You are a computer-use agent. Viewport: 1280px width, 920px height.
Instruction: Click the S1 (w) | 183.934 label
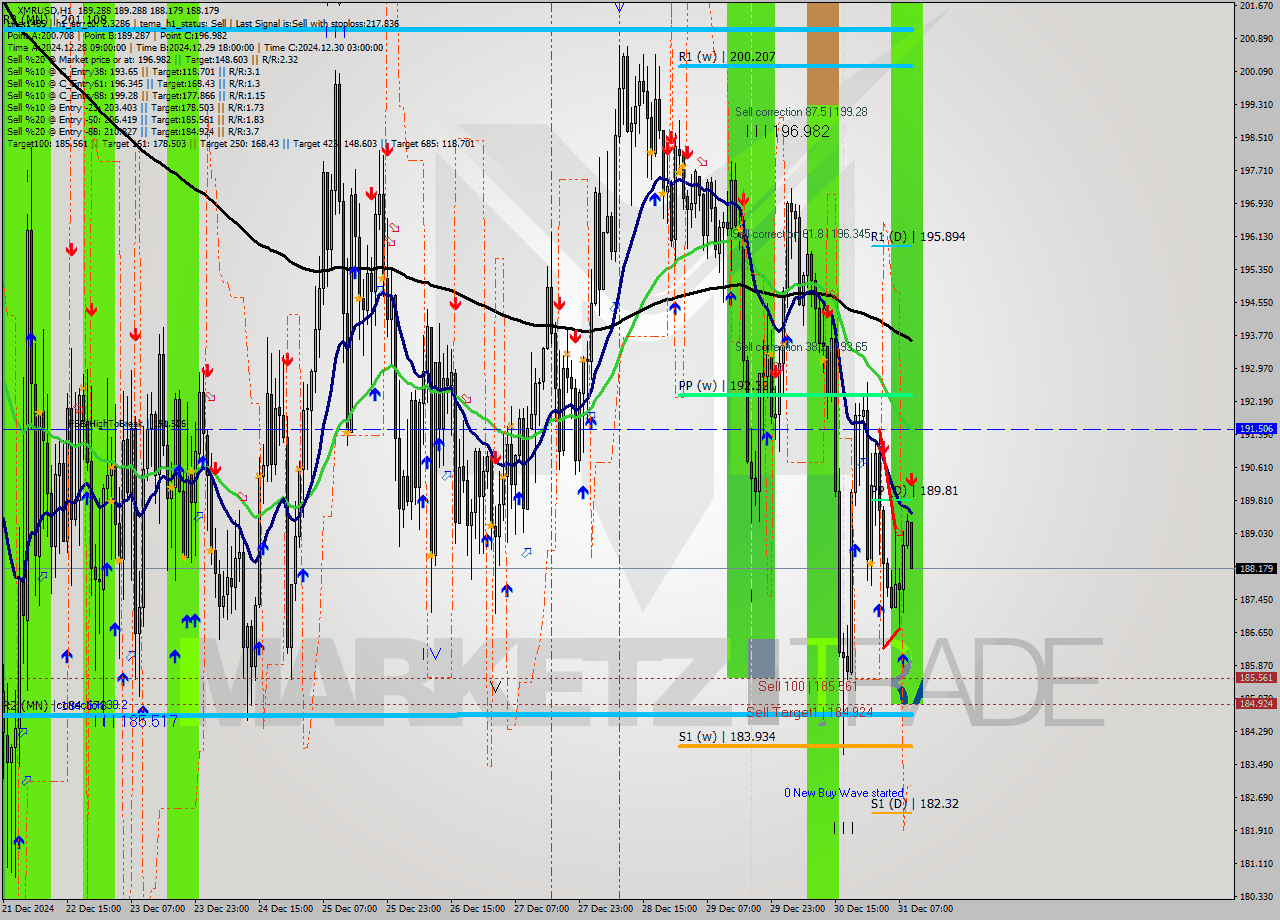727,736
